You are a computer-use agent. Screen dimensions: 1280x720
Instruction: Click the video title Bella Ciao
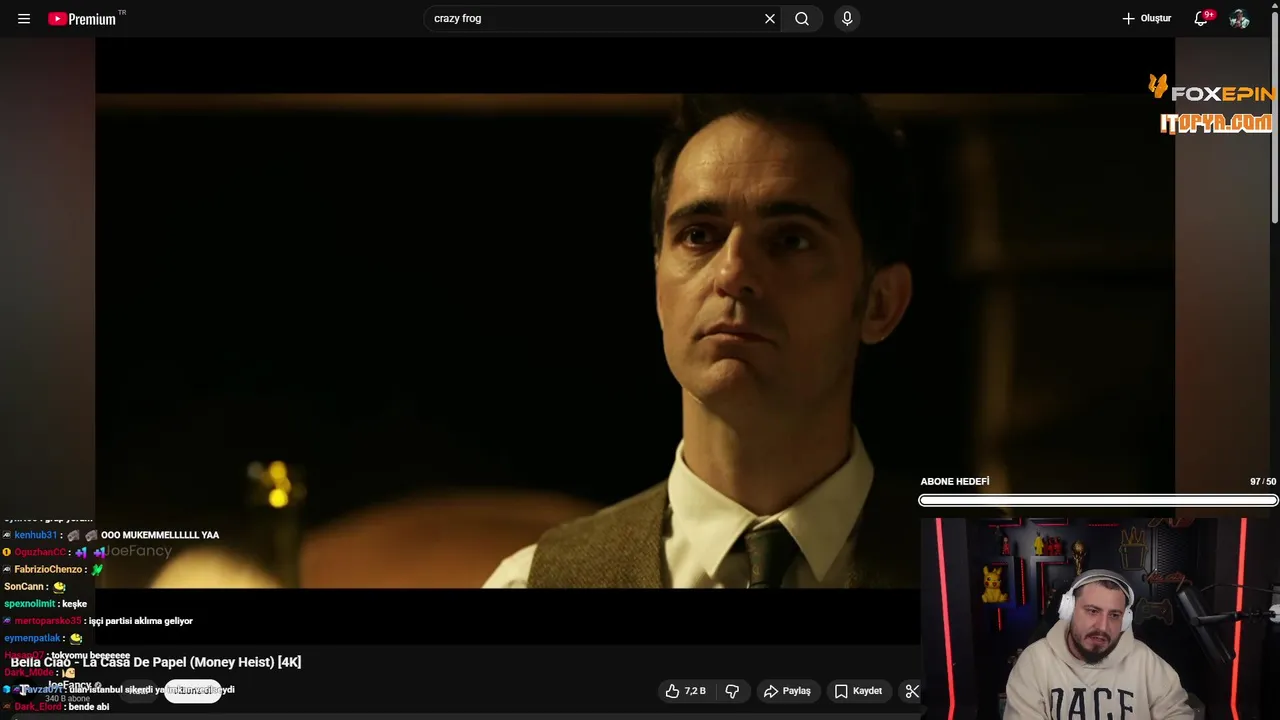point(156,662)
